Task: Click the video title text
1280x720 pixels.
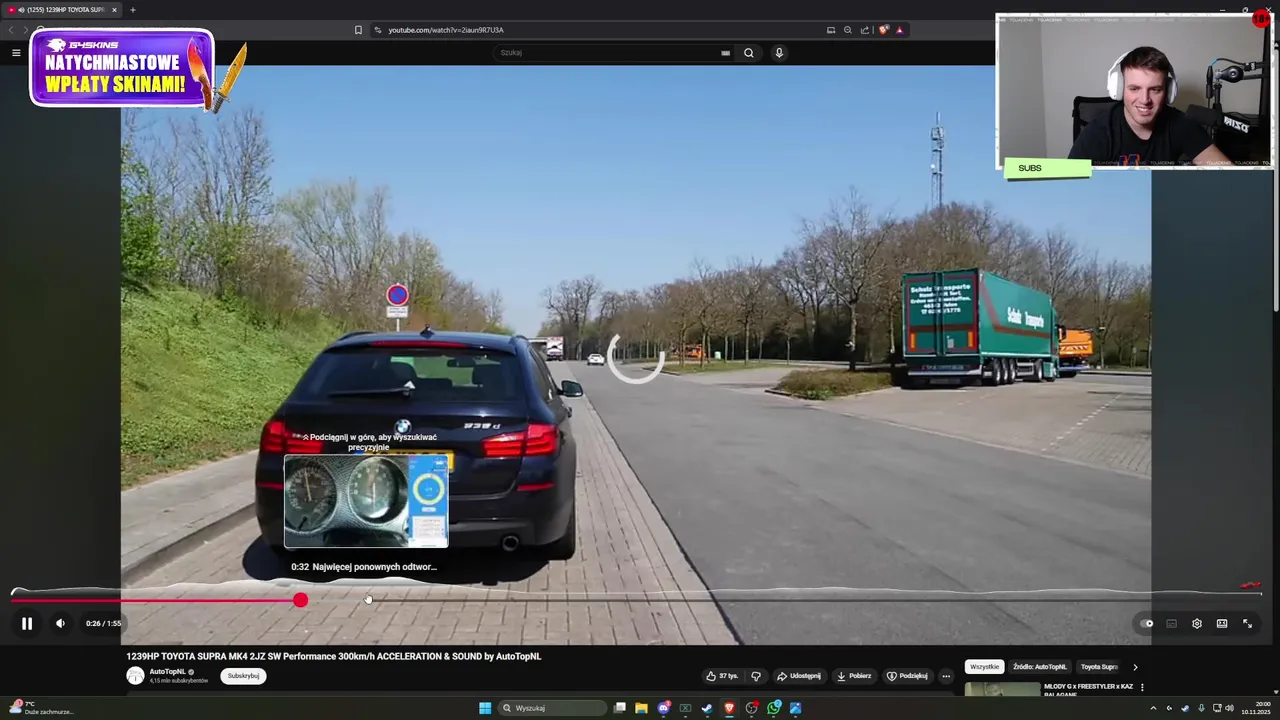Action: pyautogui.click(x=334, y=657)
